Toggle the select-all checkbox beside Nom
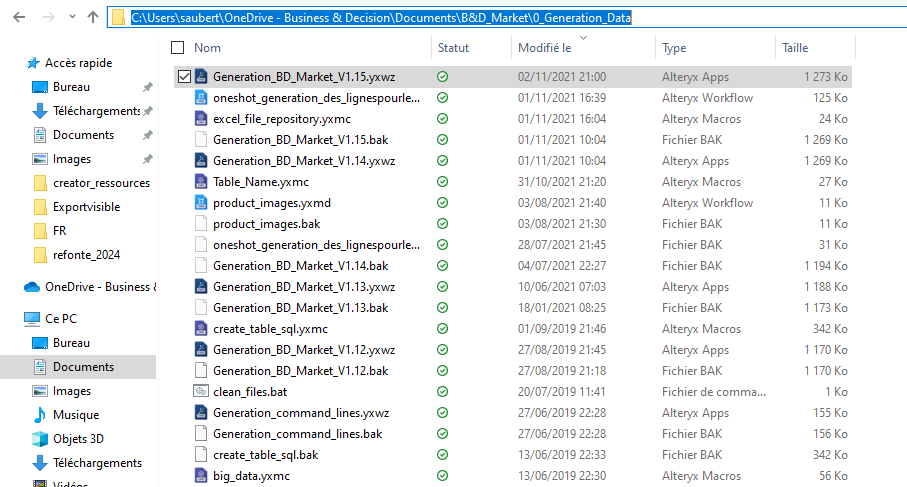 (x=178, y=48)
